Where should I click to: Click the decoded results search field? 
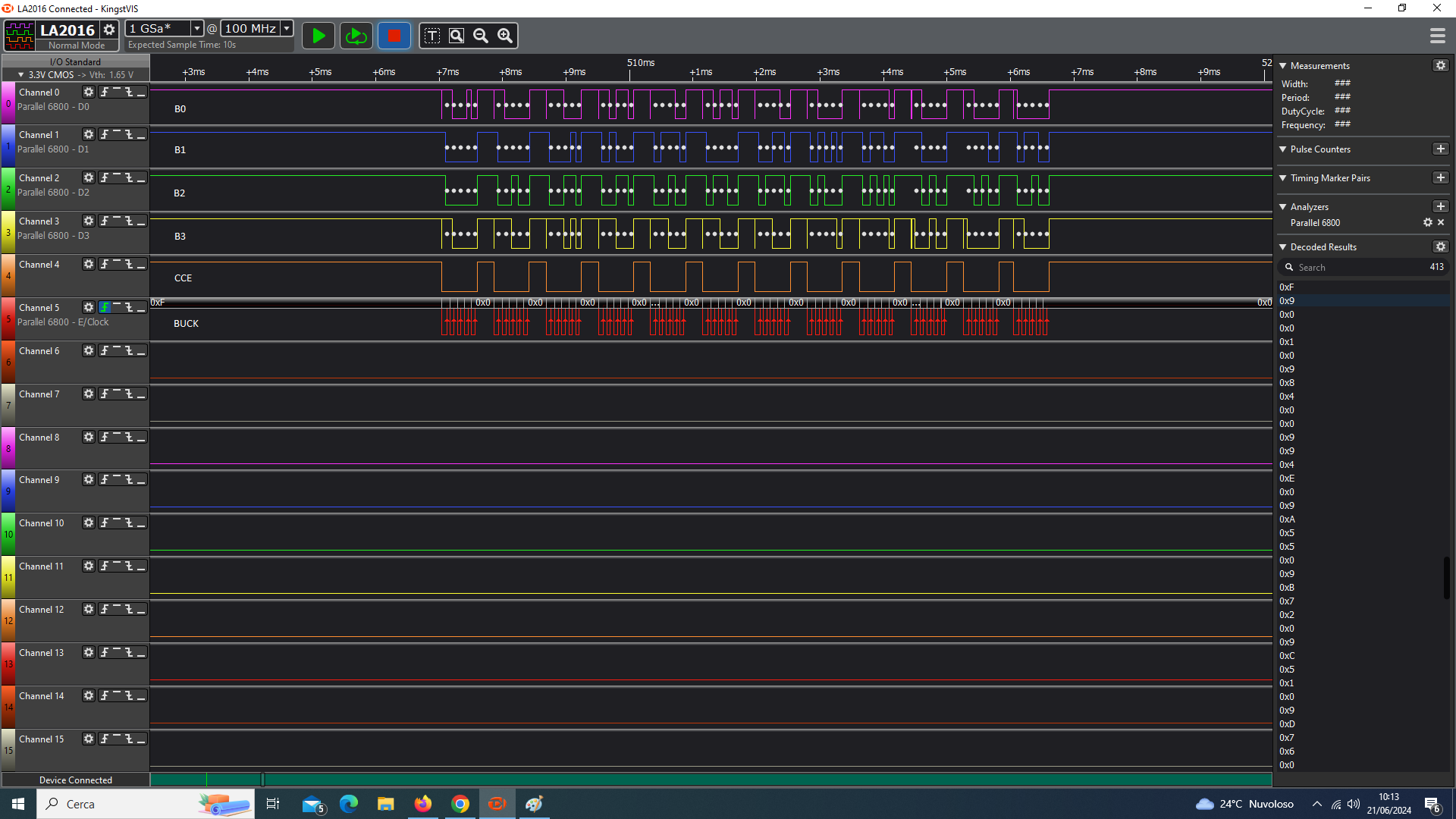[x=1363, y=267]
